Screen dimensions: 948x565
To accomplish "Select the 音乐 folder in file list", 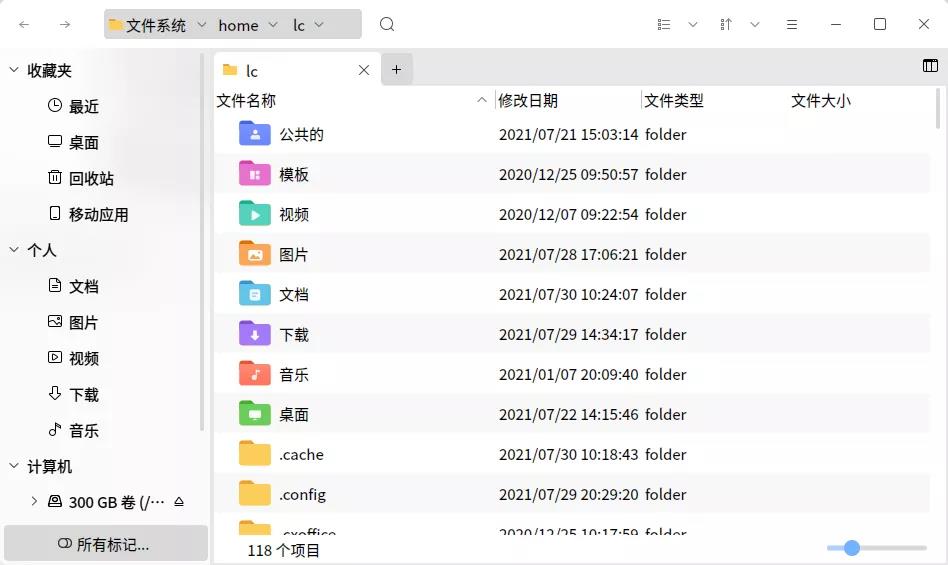I will 571,373.
